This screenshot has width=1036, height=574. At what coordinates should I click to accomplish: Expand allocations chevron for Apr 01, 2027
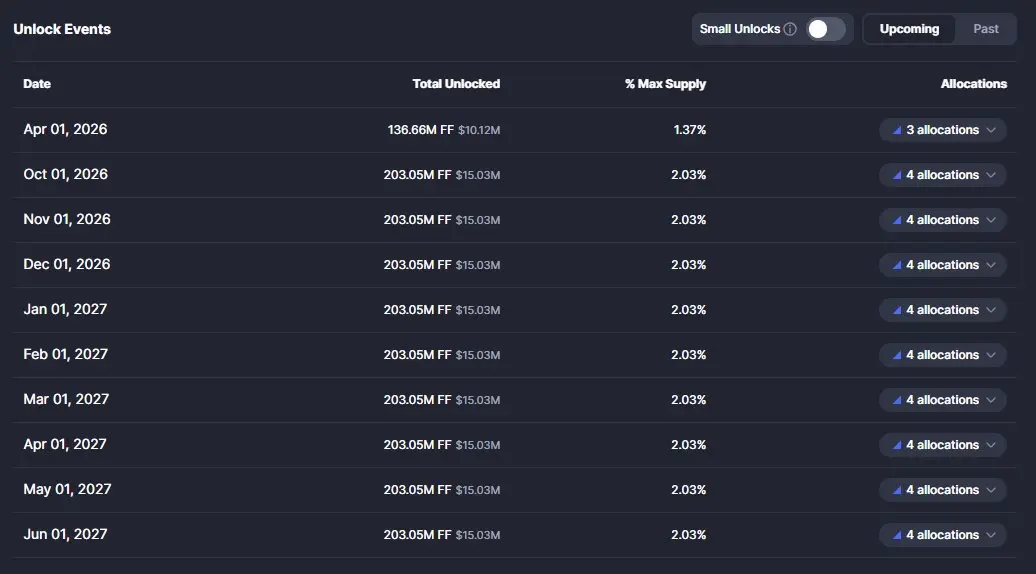tap(991, 445)
